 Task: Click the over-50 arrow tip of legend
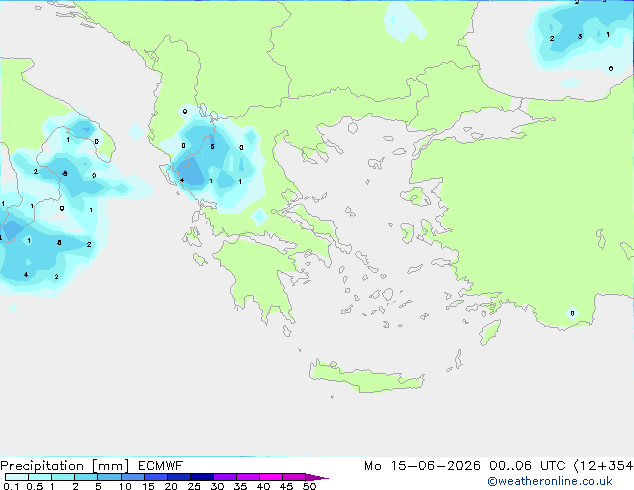(317, 477)
